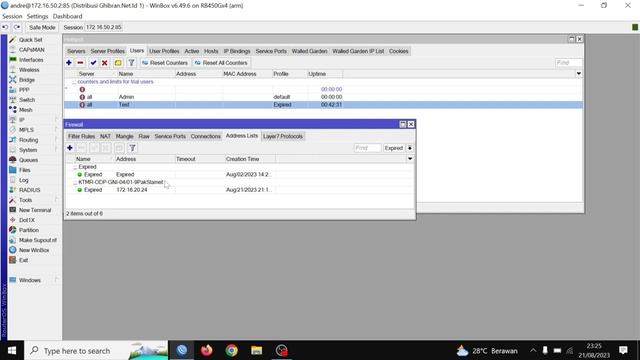Click the filter icon in Hotspot toolbar
Viewport: 640px width, 360px height.
point(131,63)
